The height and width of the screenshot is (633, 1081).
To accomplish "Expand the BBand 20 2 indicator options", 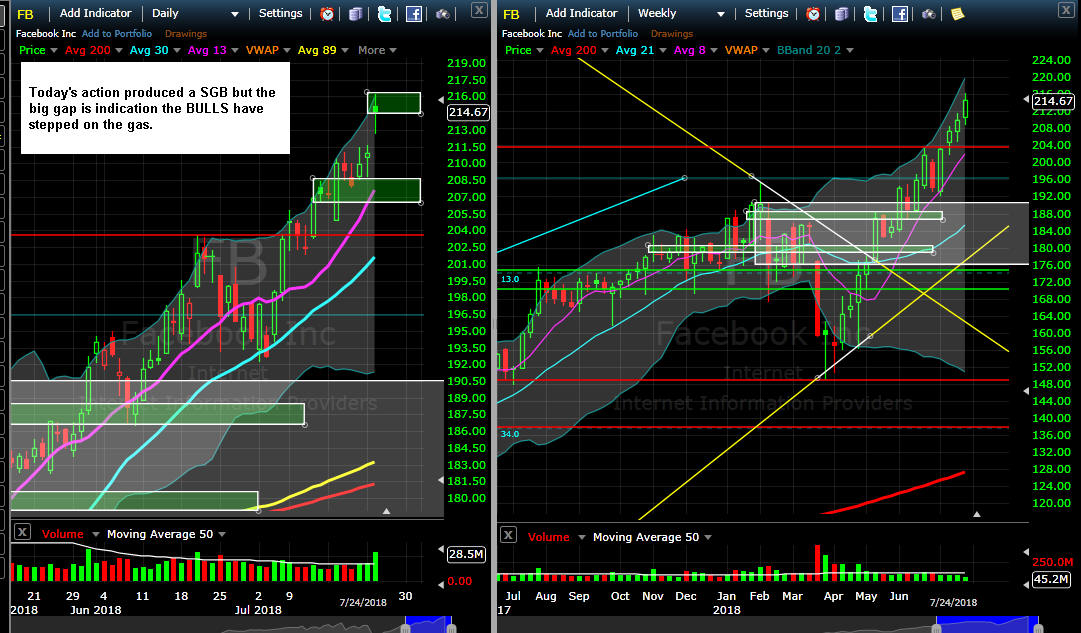I will point(850,50).
